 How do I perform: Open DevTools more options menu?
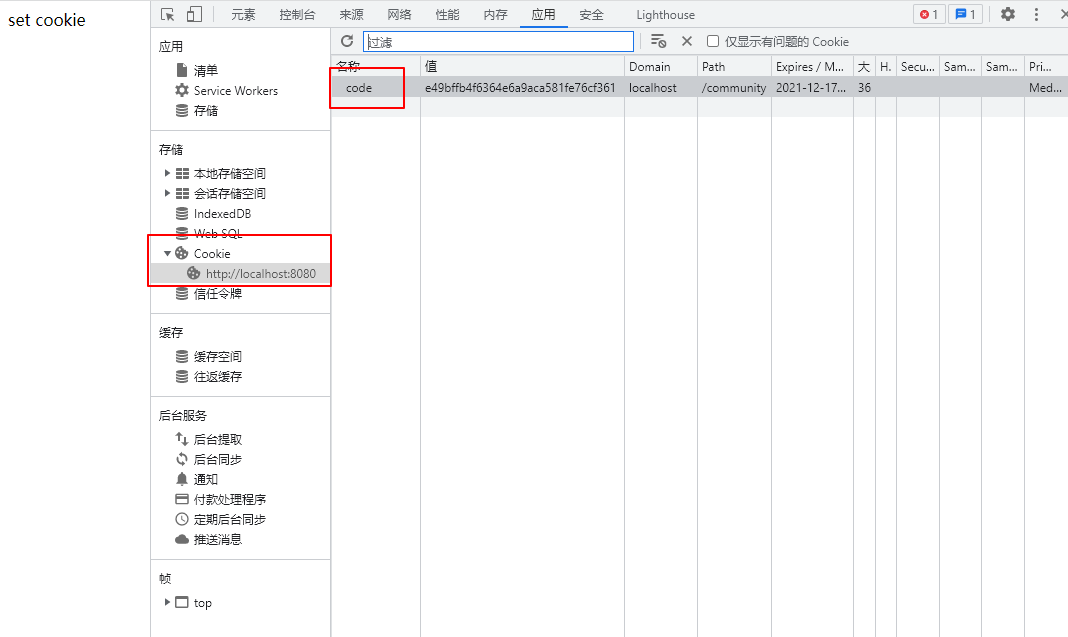(x=1036, y=14)
